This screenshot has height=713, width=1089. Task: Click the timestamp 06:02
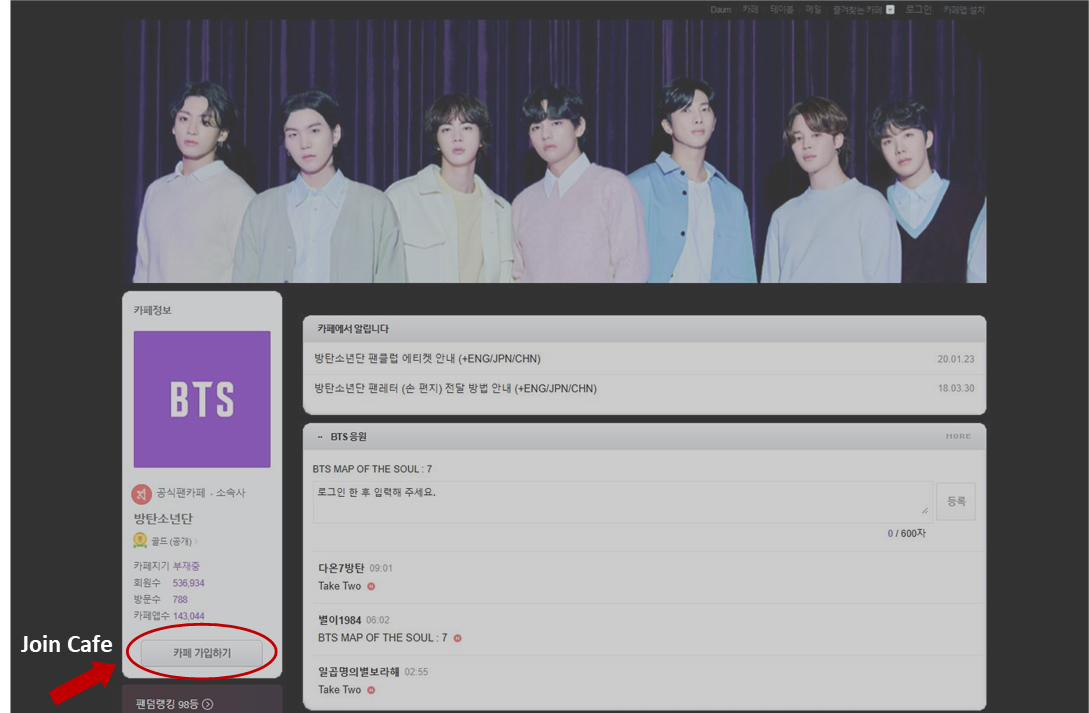pyautogui.click(x=378, y=620)
